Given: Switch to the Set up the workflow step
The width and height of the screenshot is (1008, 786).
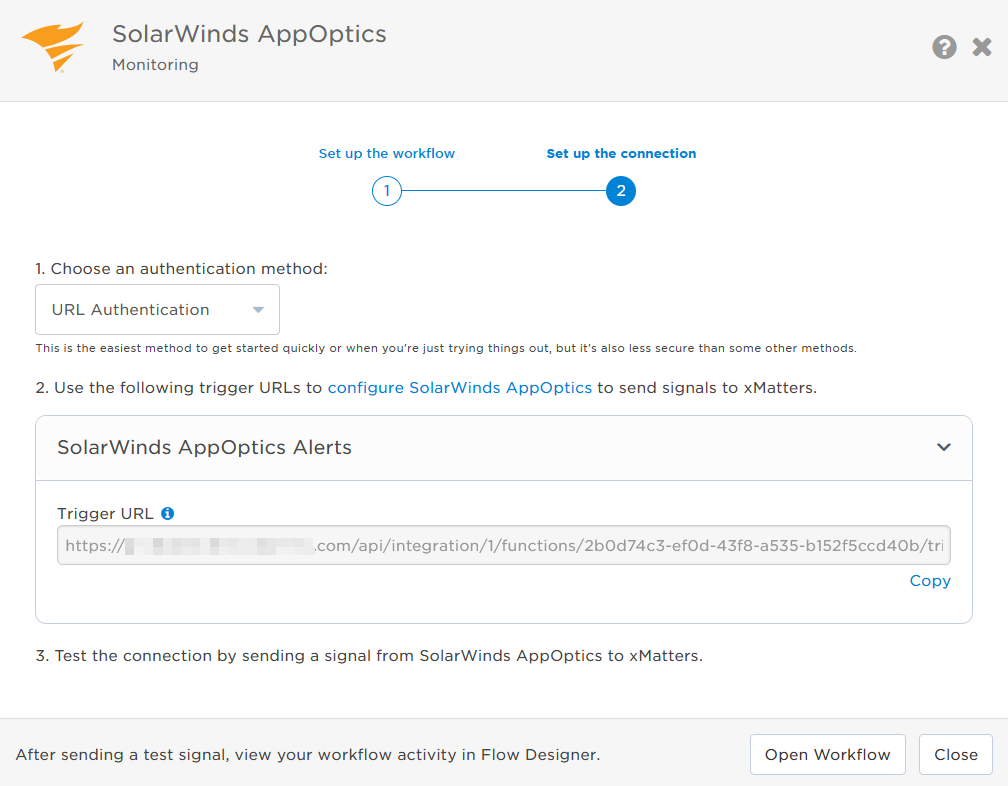Looking at the screenshot, I should [x=387, y=153].
